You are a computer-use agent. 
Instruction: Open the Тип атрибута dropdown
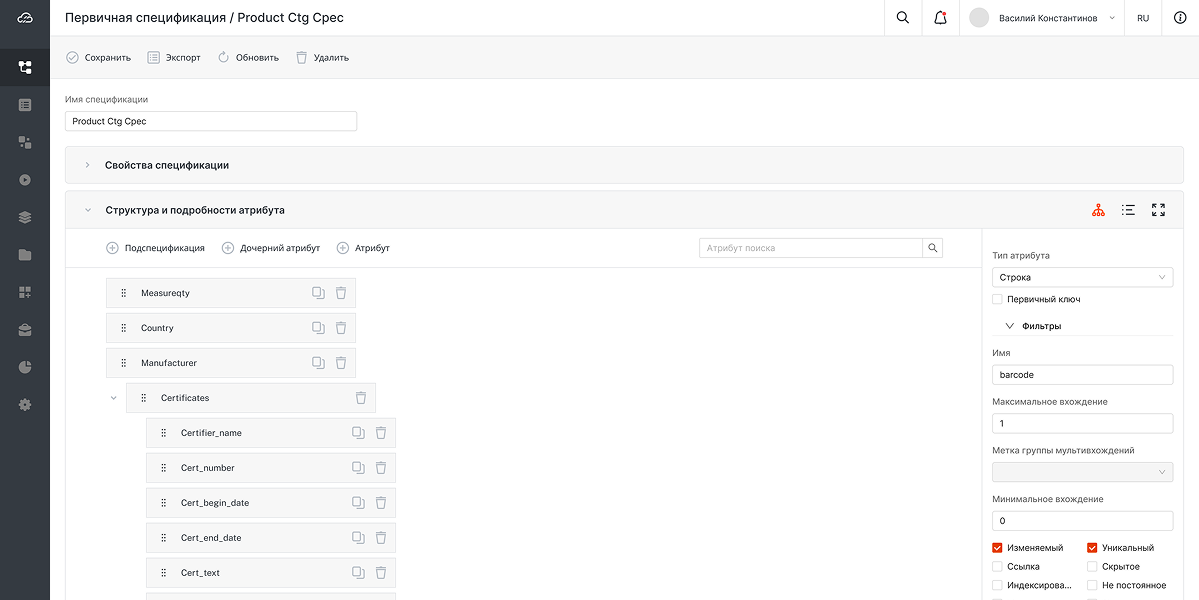point(1082,277)
